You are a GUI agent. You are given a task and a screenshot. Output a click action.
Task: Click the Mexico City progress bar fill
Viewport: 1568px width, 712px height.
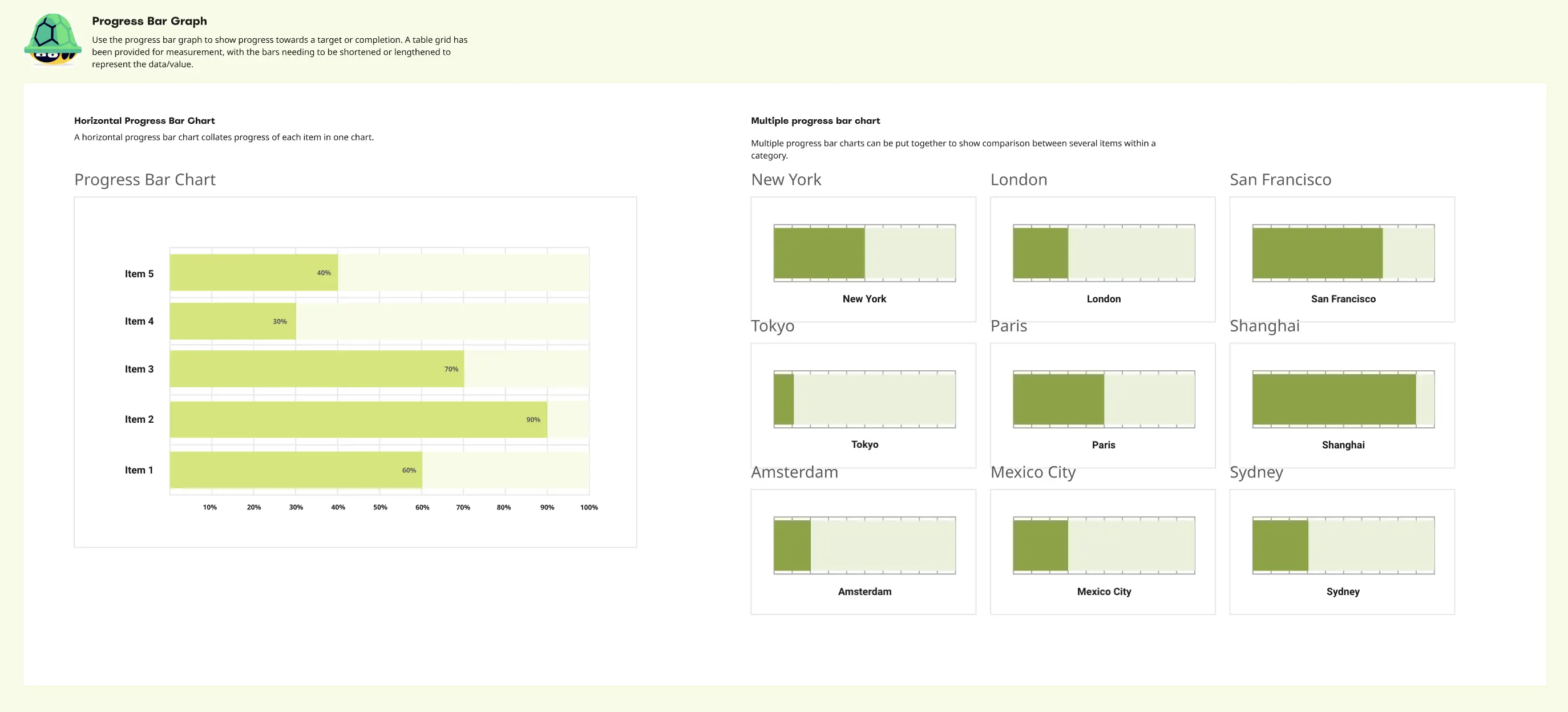pos(1041,545)
